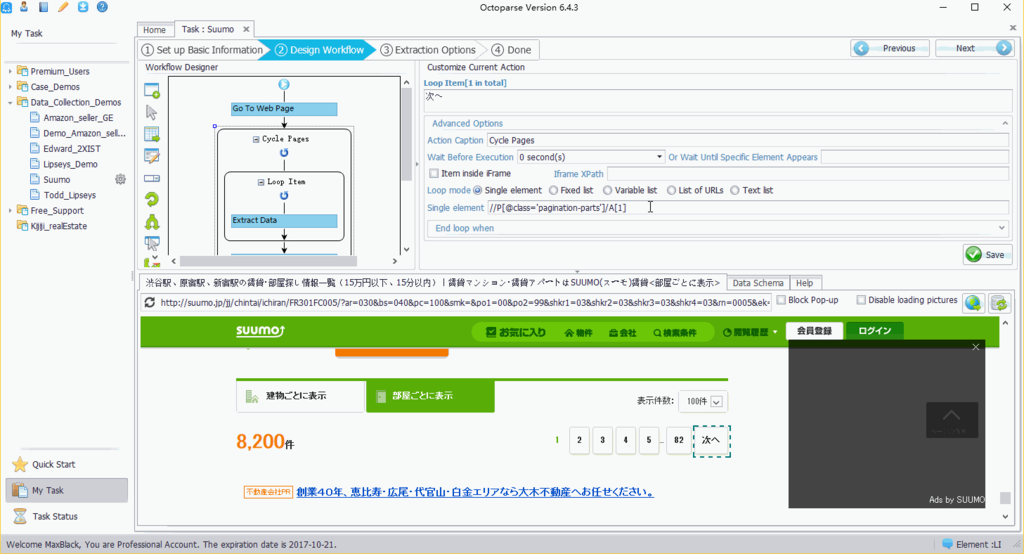Click the globe browser icon

(973, 302)
